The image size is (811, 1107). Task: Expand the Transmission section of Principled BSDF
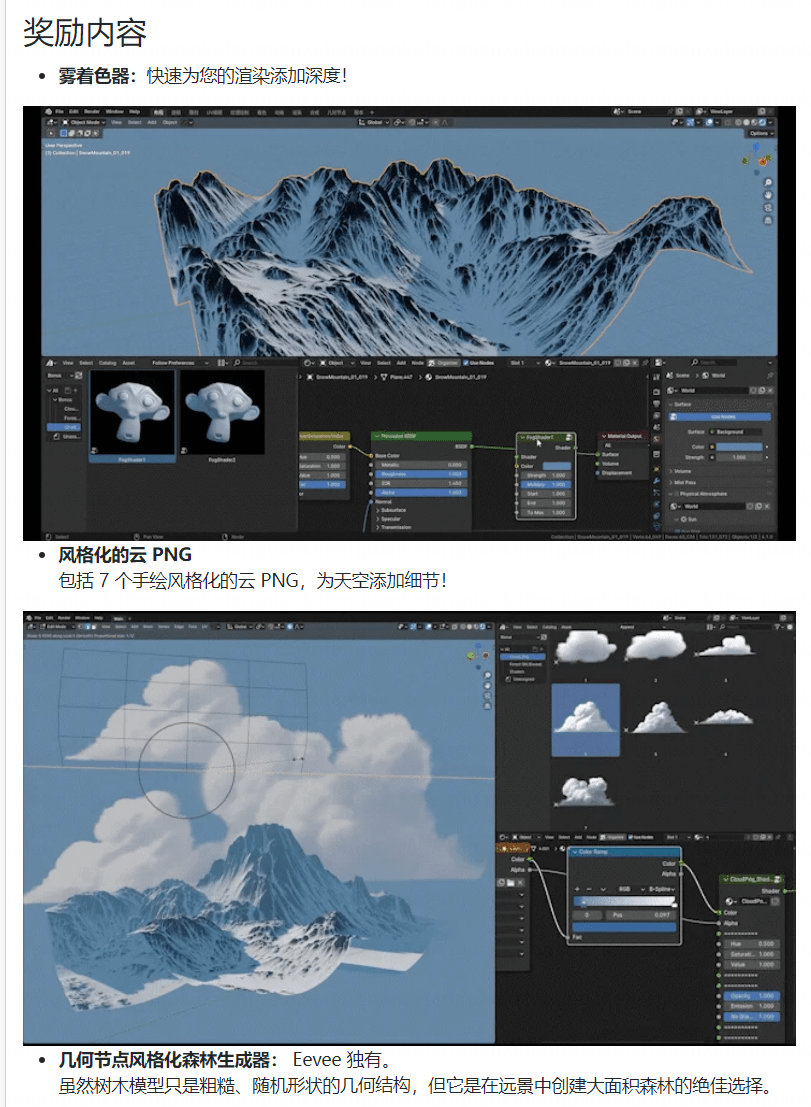pyautogui.click(x=394, y=527)
